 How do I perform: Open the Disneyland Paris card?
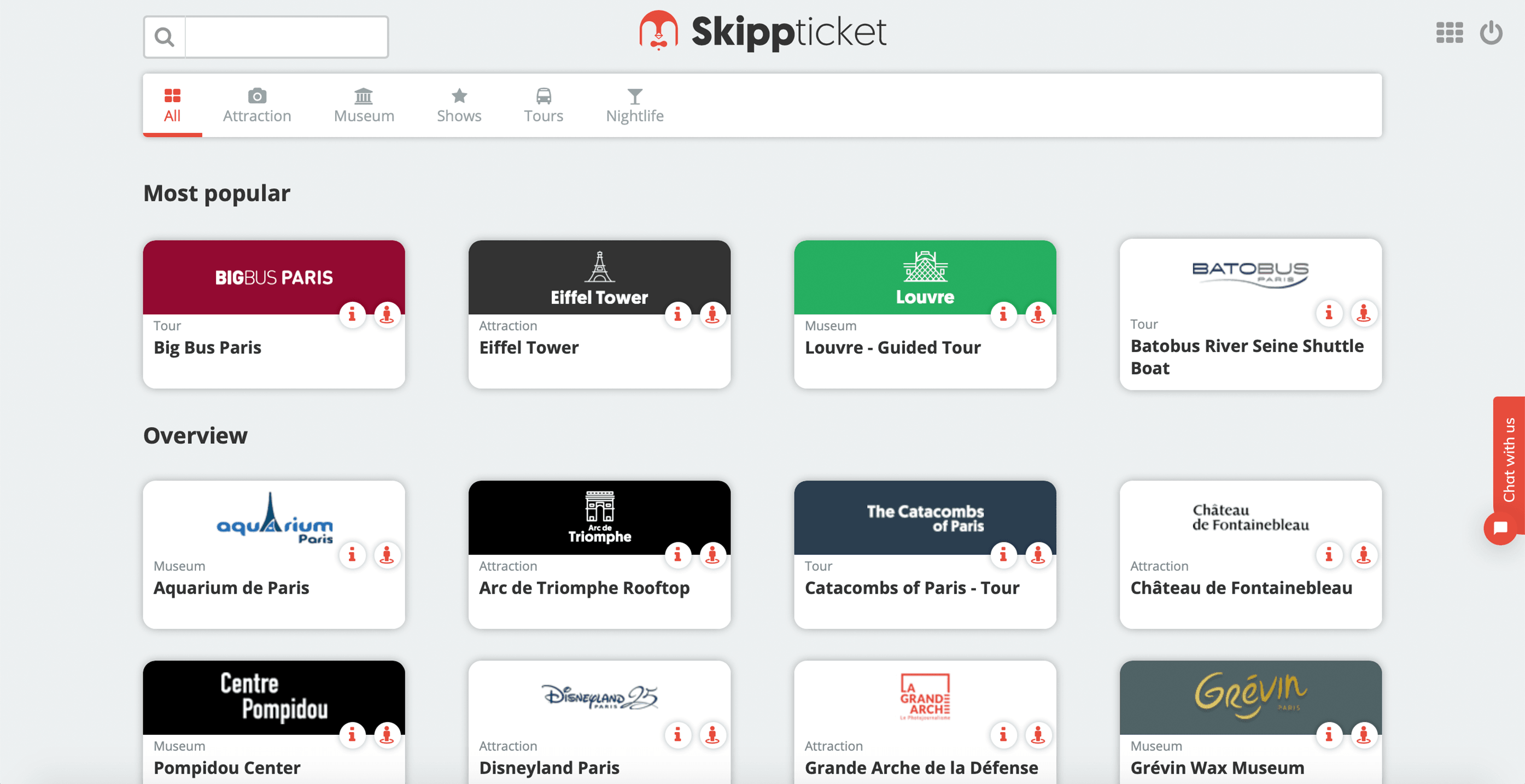[x=599, y=699]
